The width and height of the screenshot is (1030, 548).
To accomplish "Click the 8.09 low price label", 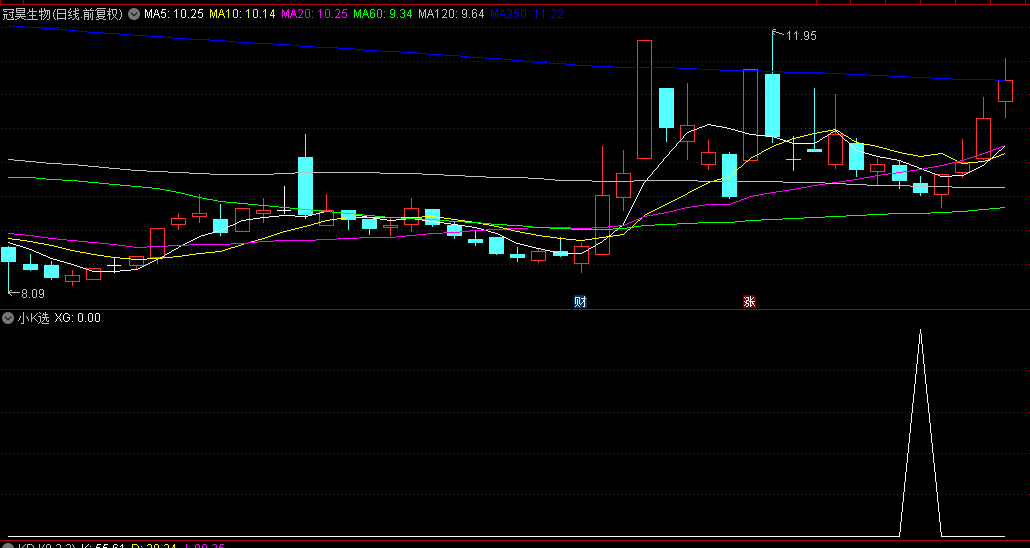I will pos(32,294).
